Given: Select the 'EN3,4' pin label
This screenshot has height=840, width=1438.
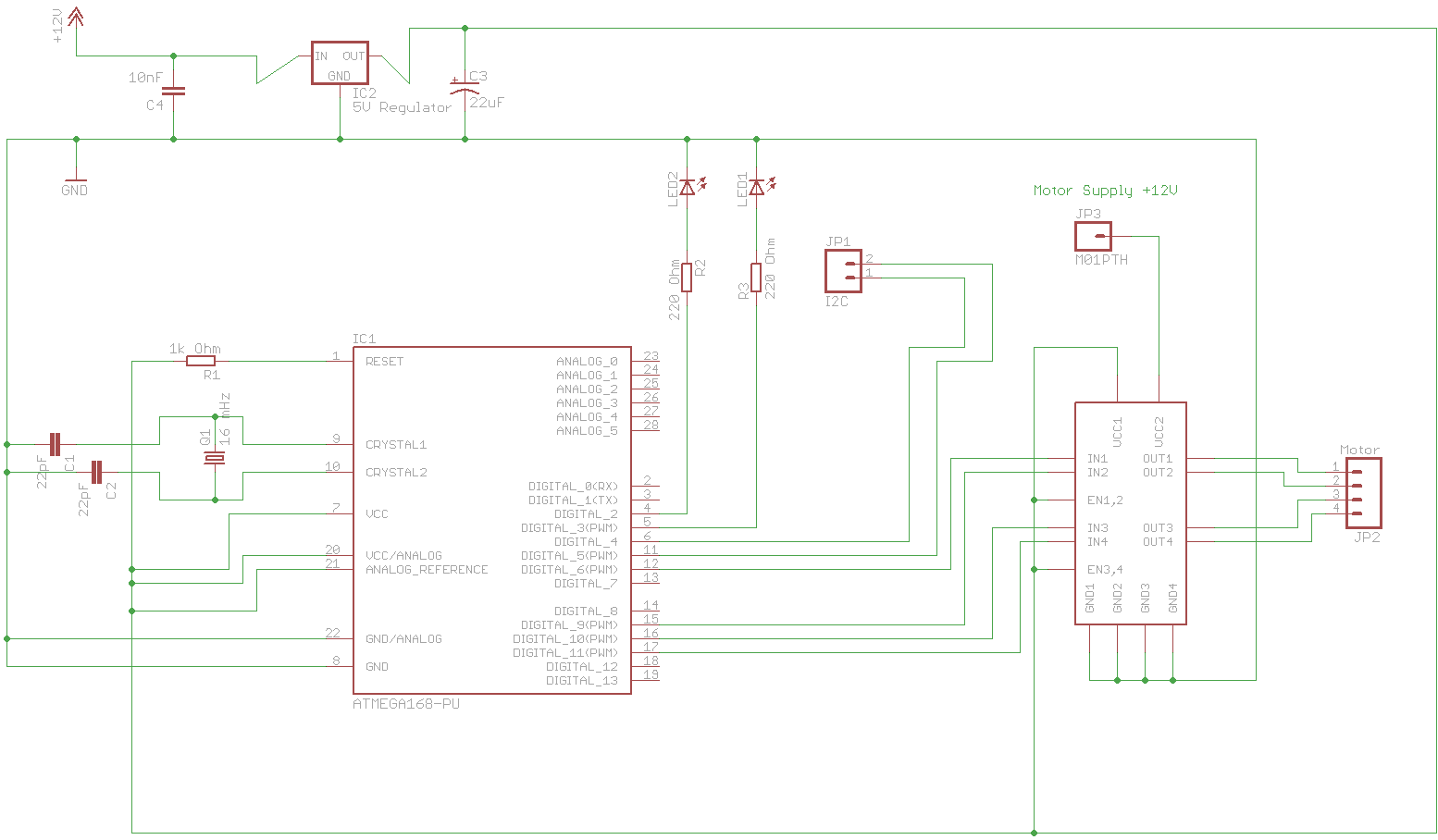Looking at the screenshot, I should pos(1105,570).
